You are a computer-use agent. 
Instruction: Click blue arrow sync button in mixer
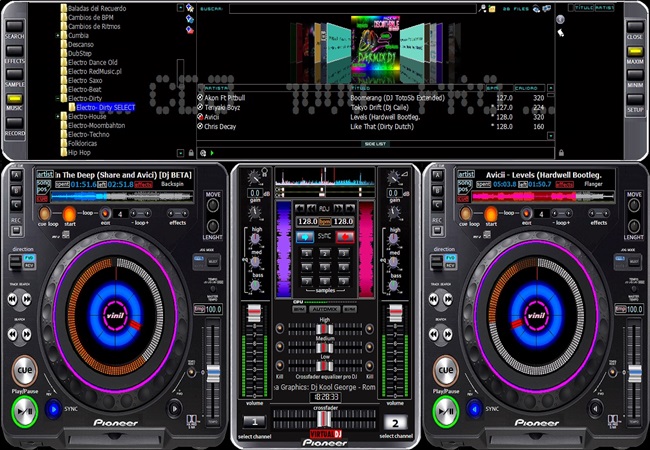305,237
